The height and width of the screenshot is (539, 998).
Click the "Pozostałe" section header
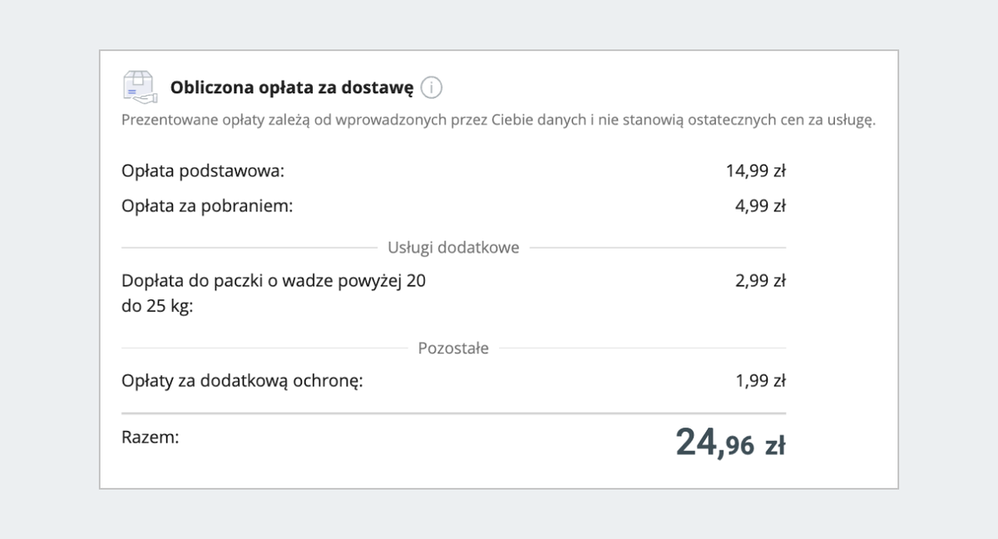point(453,348)
